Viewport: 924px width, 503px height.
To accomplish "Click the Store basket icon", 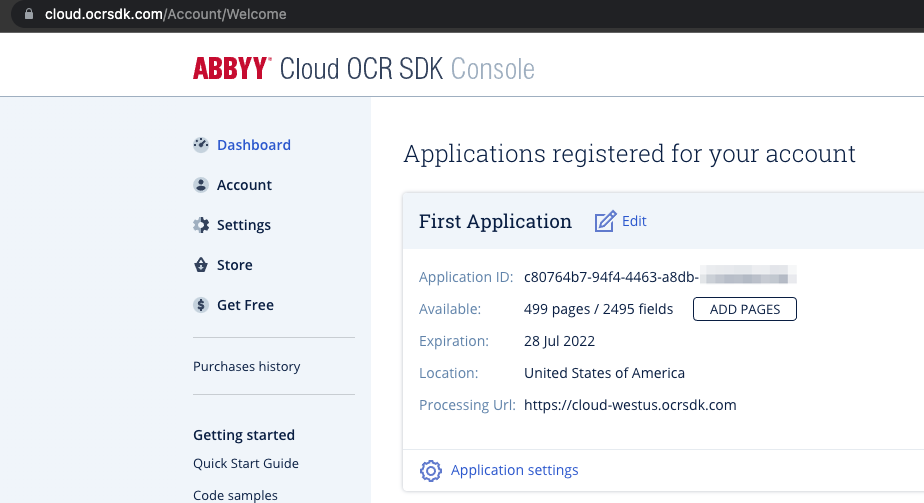I will (201, 265).
